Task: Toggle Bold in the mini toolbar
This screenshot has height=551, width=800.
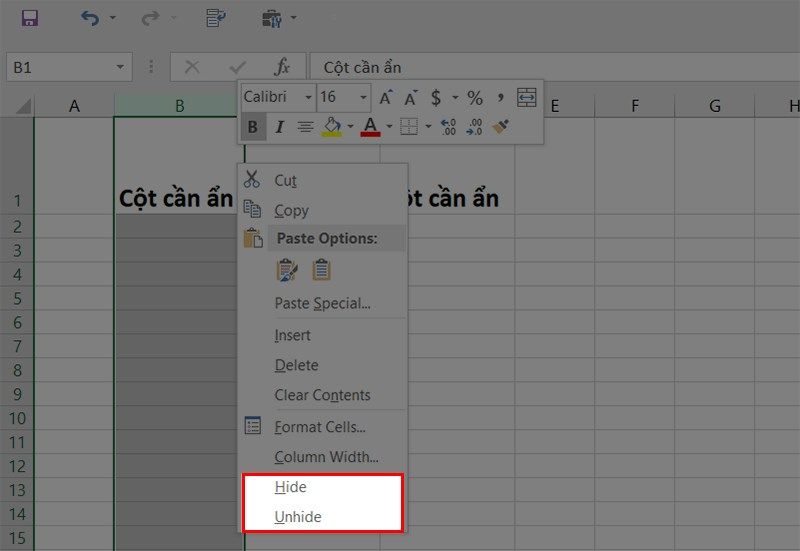Action: point(253,127)
